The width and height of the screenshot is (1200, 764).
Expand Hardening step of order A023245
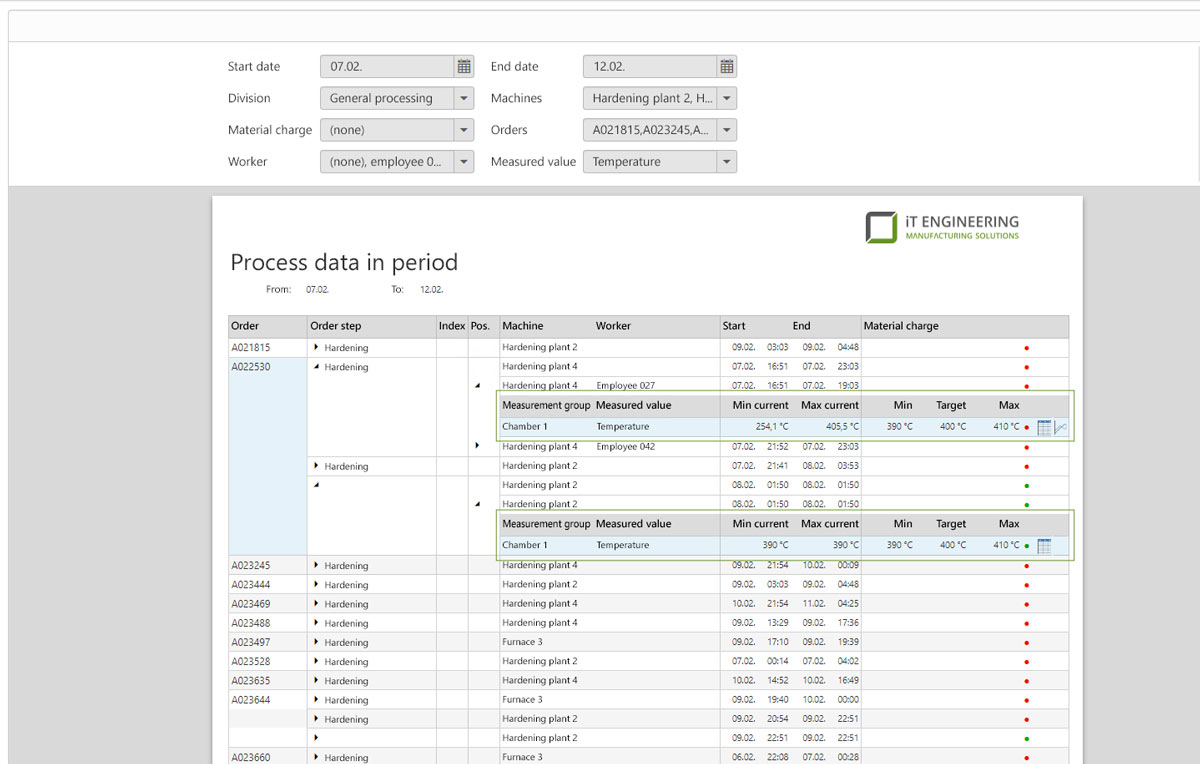tap(317, 566)
